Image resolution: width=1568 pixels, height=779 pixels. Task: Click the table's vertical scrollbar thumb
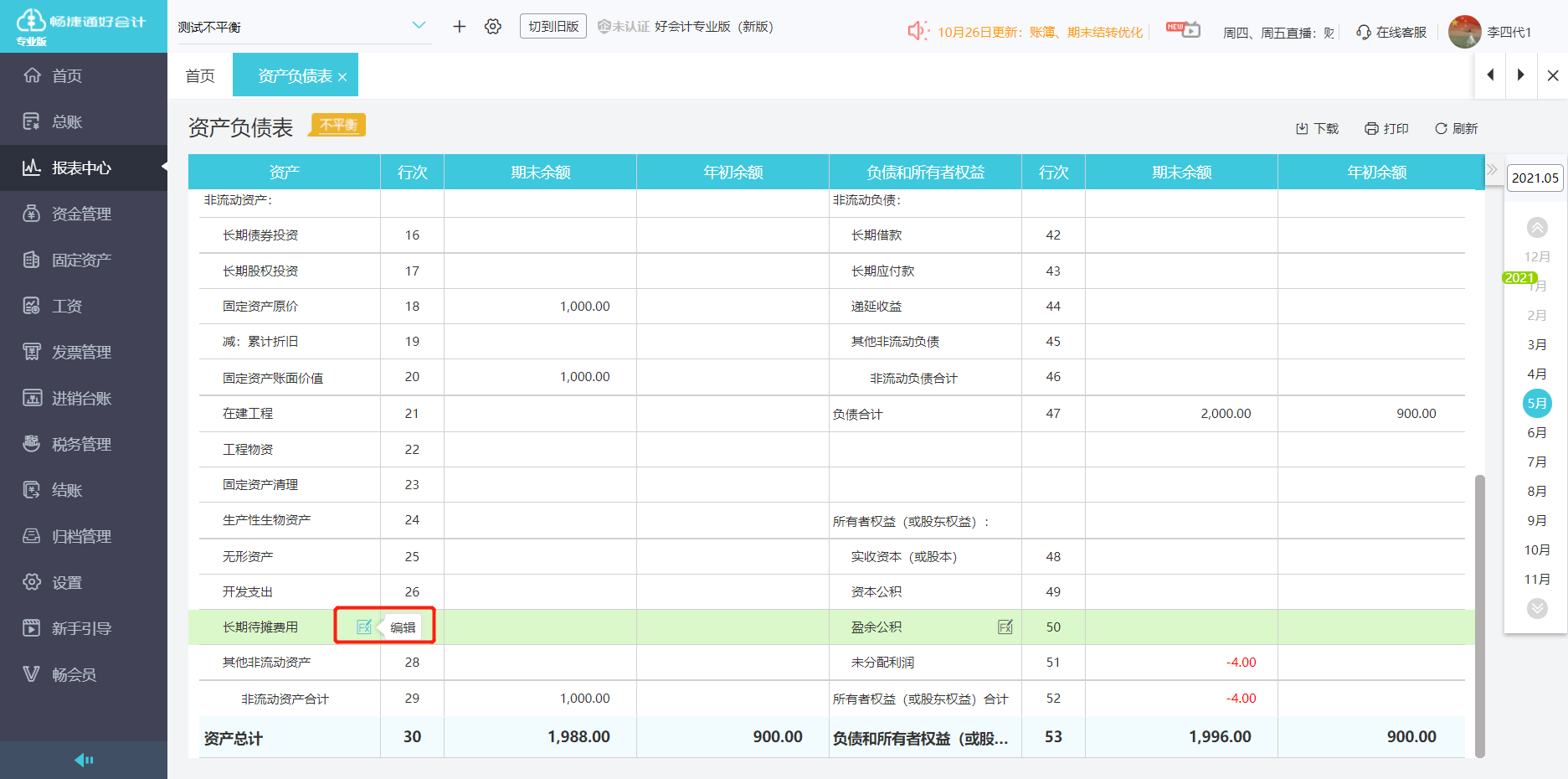coord(1479,616)
